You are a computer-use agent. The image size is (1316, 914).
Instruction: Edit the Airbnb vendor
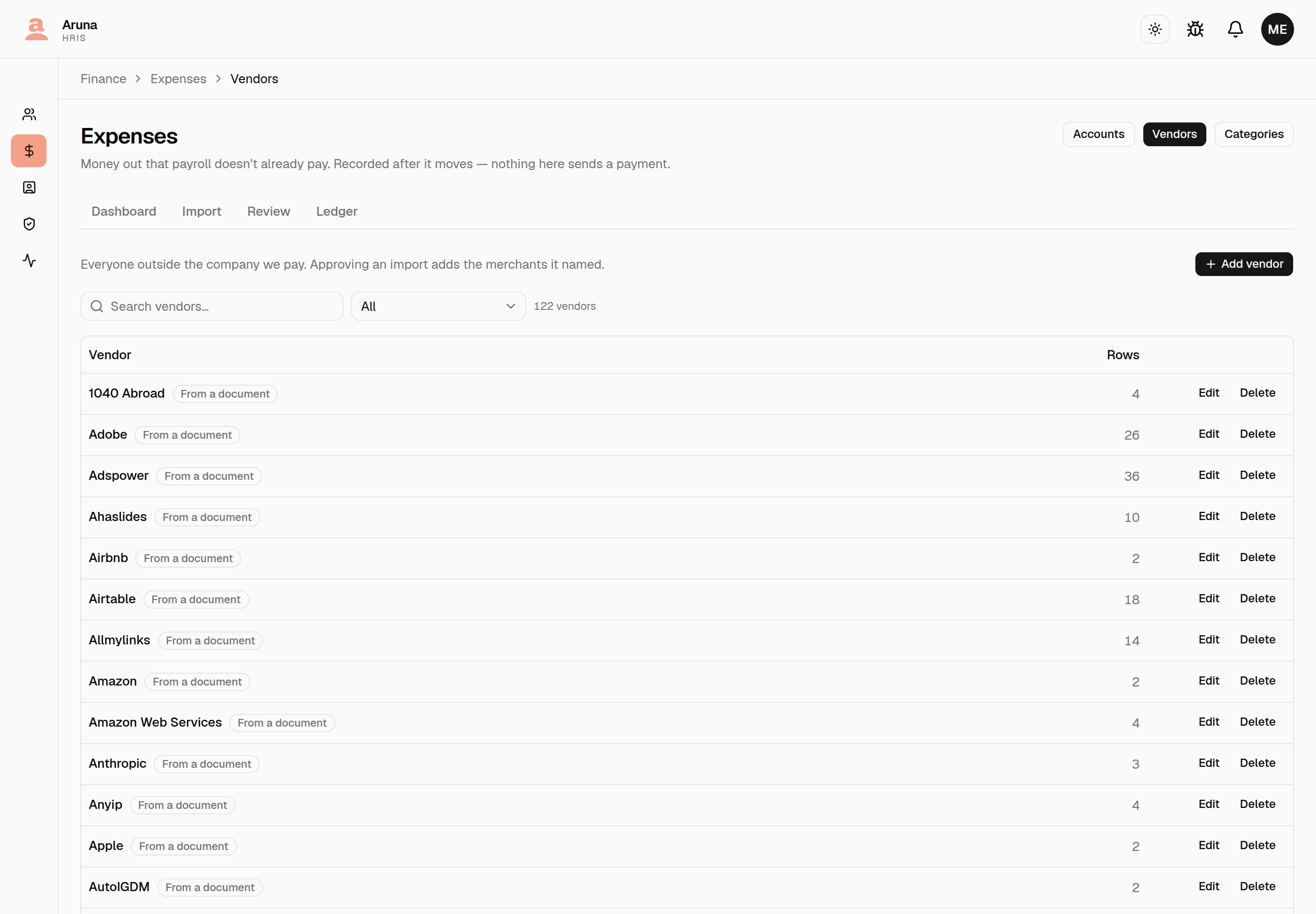1208,557
